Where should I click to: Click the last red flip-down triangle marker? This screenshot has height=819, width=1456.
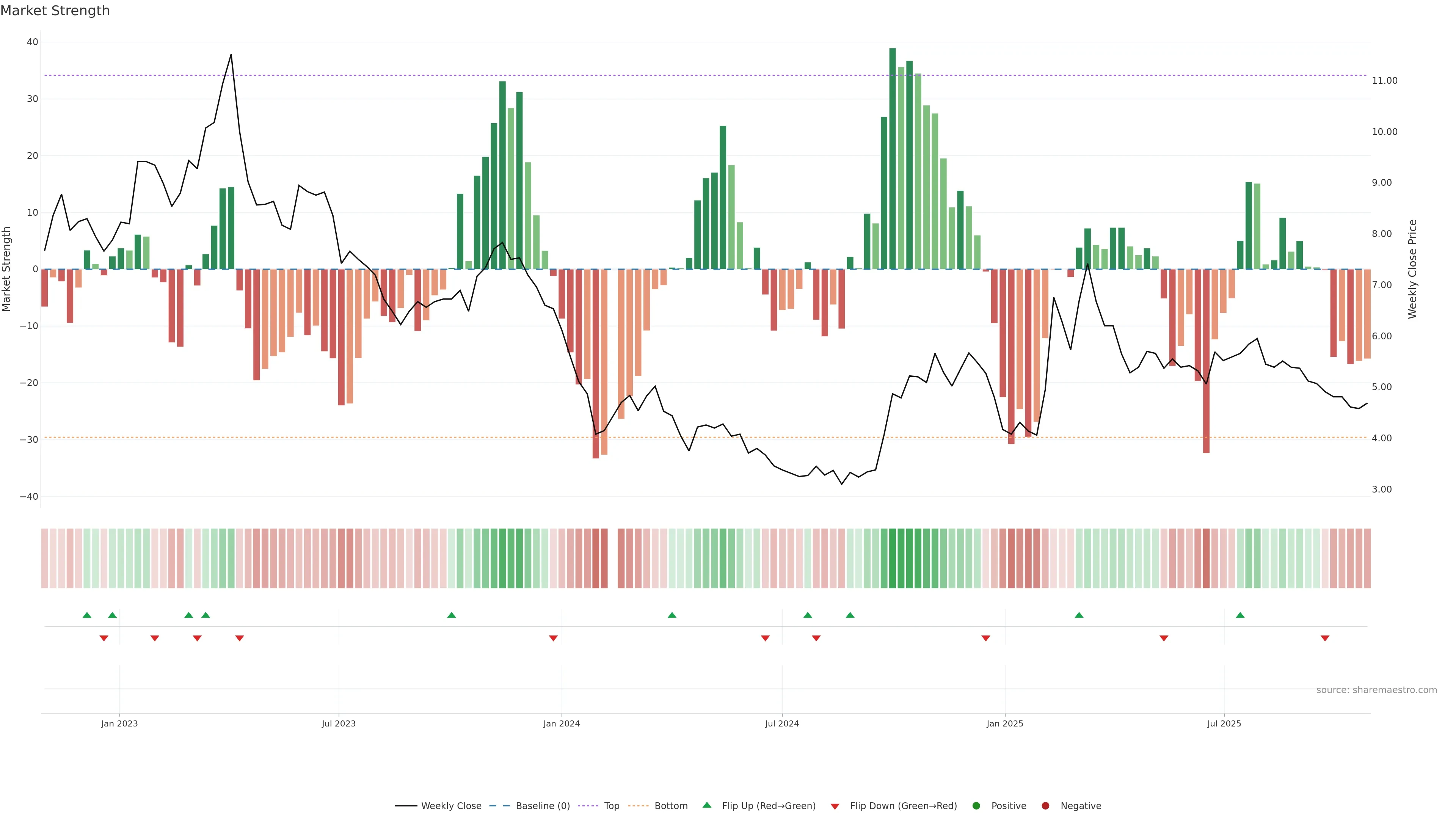tap(1324, 638)
